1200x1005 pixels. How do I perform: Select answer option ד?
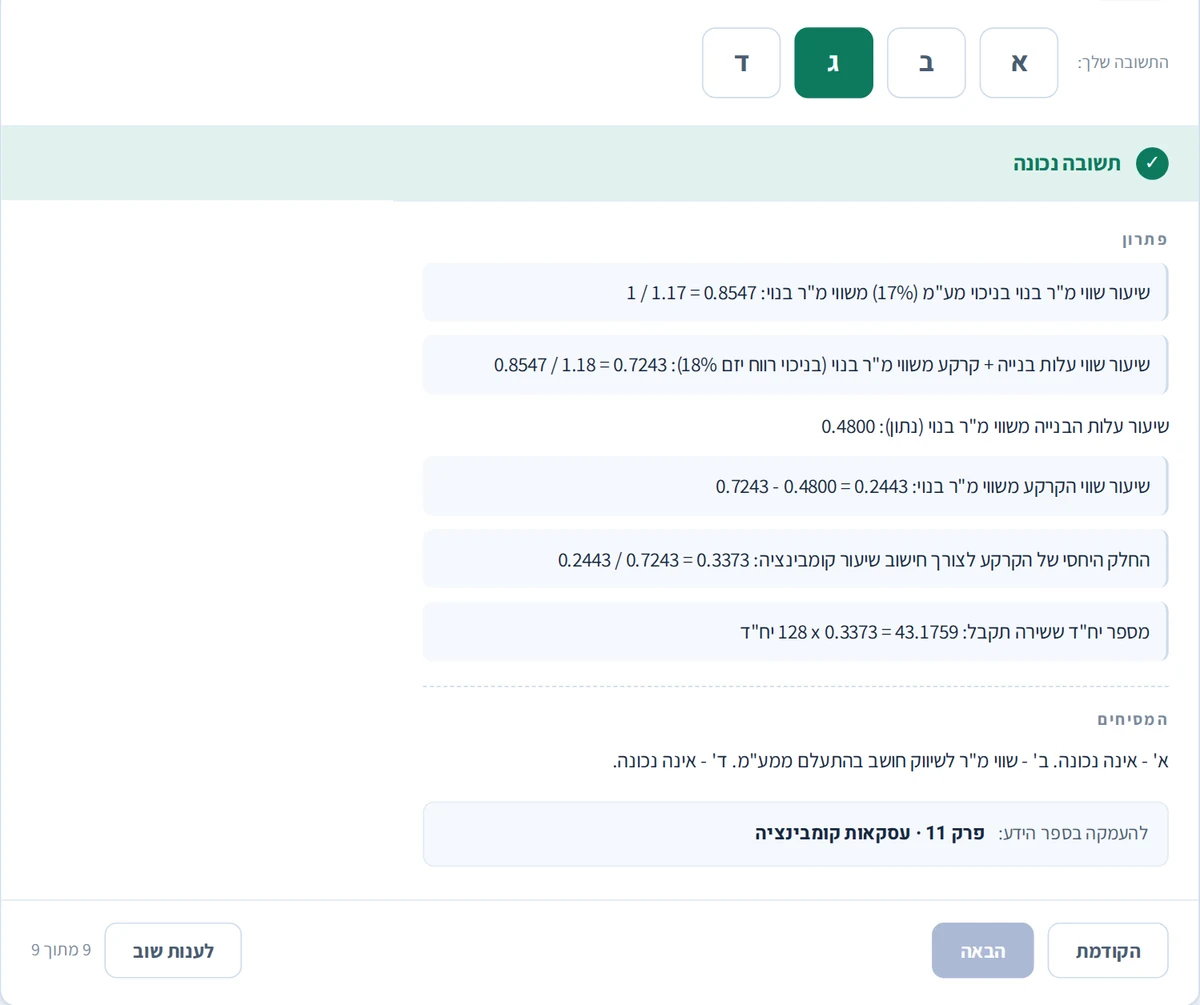tap(741, 63)
